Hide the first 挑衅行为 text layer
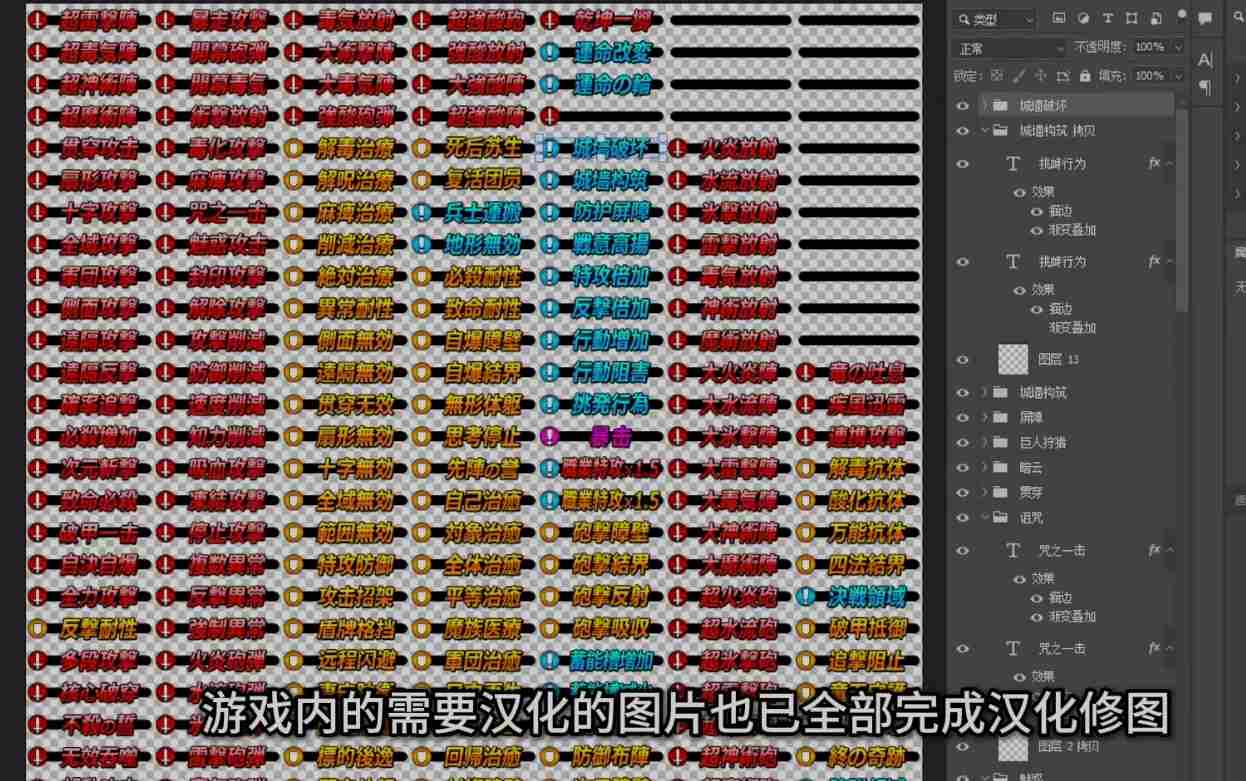 [x=963, y=164]
